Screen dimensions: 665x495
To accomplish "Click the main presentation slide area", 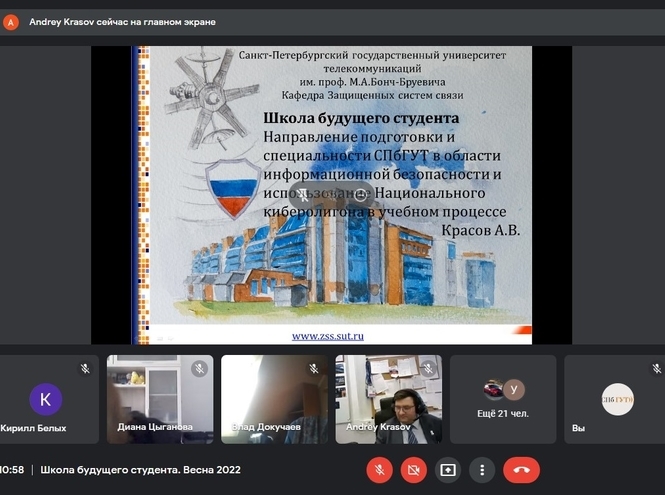I will 331,195.
